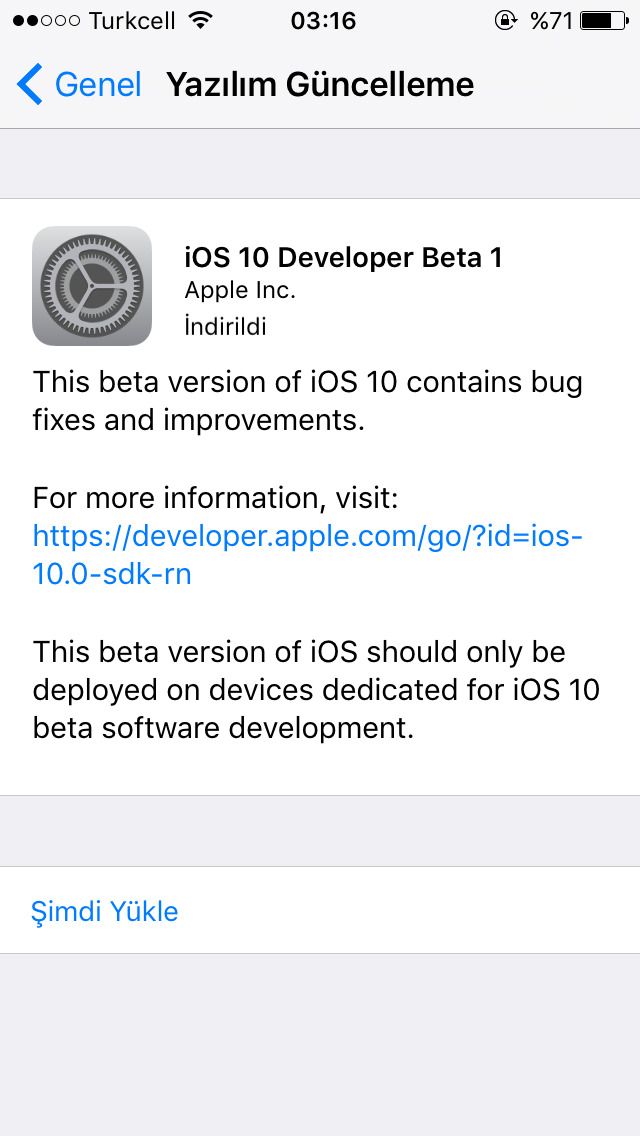Tap the battery icon in status bar
The image size is (640, 1136).
click(604, 20)
